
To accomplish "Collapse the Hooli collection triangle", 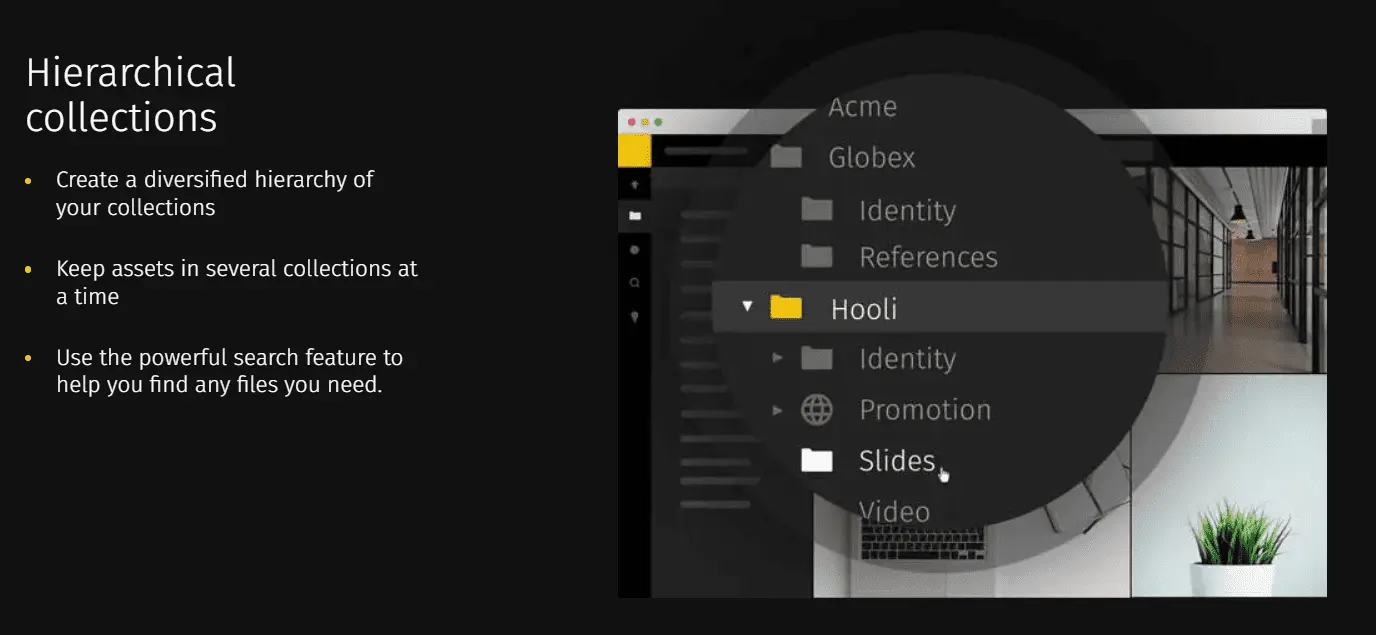I will point(746,308).
